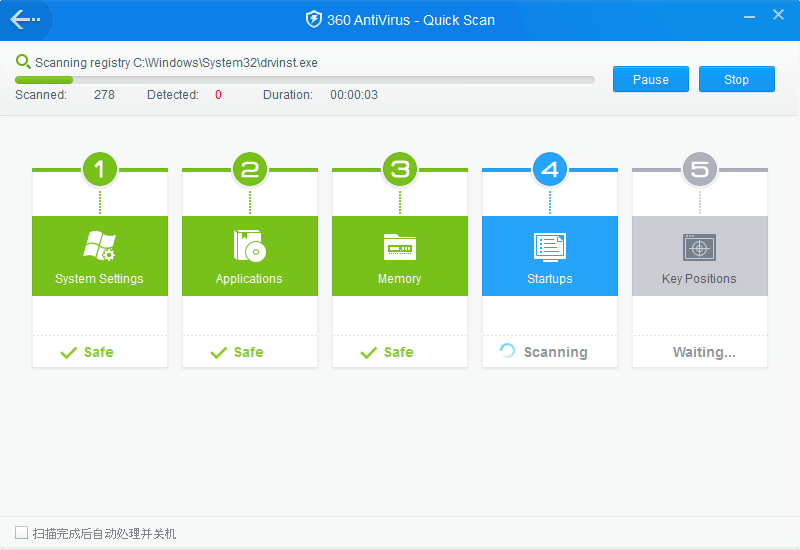Screen dimensions: 800x550
Task: Click the checkmark under Applications
Action: pyautogui.click(x=218, y=353)
